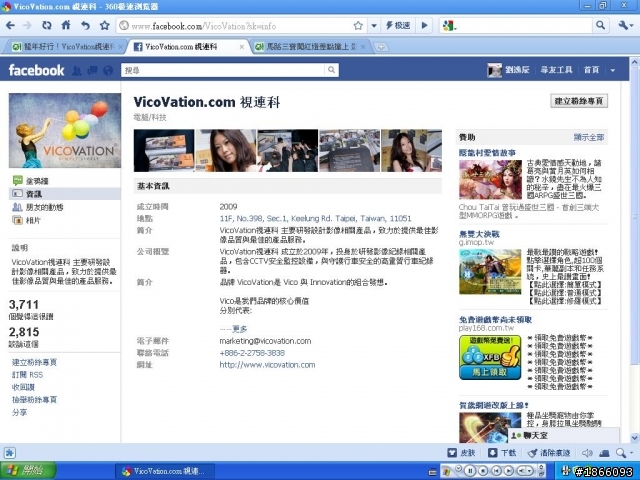Toggle speed mode lightning button
640x480 pixels.
398,26
